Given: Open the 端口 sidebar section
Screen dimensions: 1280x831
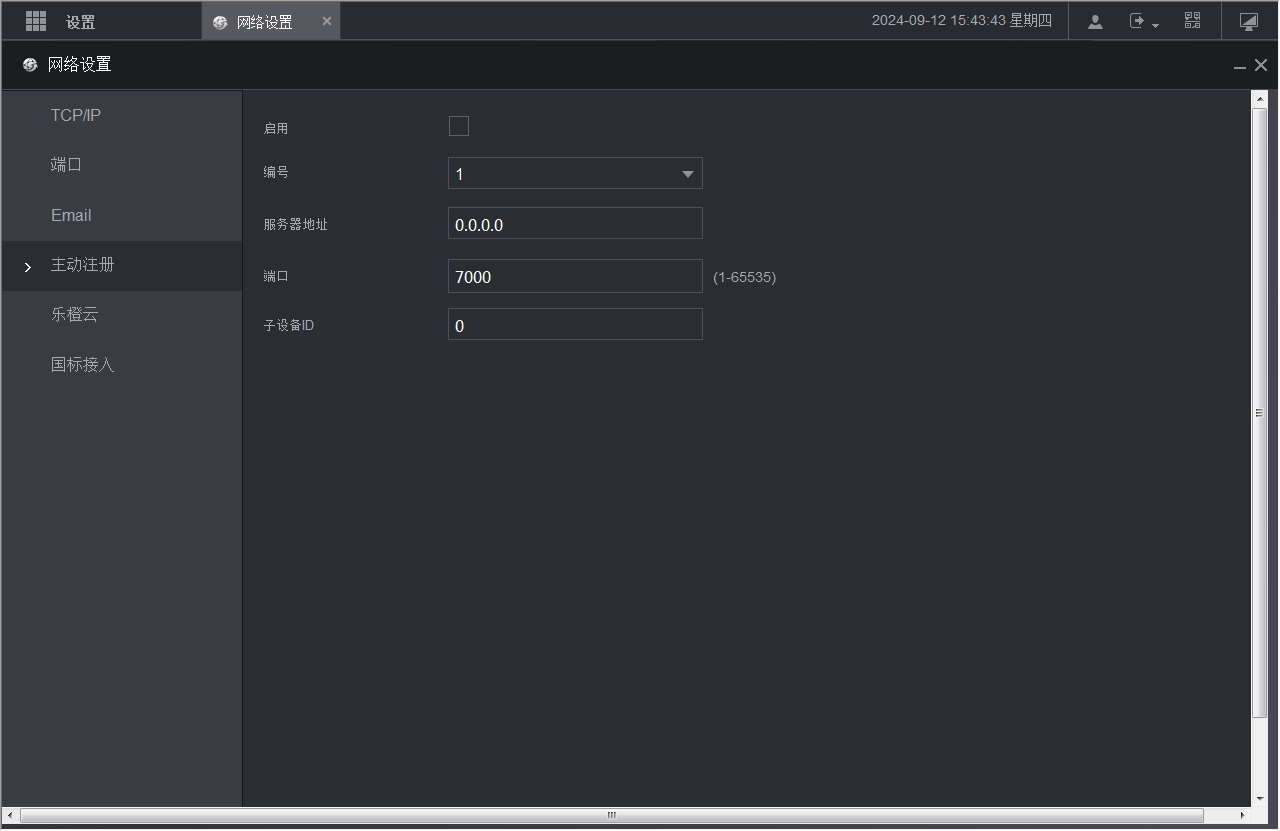Looking at the screenshot, I should (66, 165).
